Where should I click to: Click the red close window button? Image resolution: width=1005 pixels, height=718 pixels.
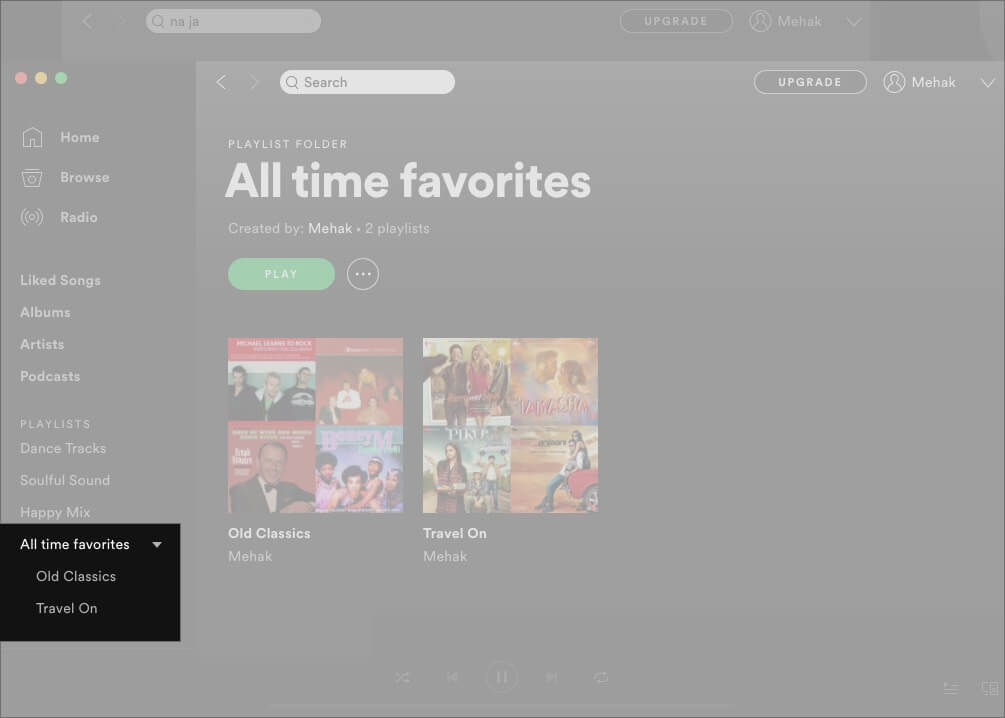coord(21,78)
